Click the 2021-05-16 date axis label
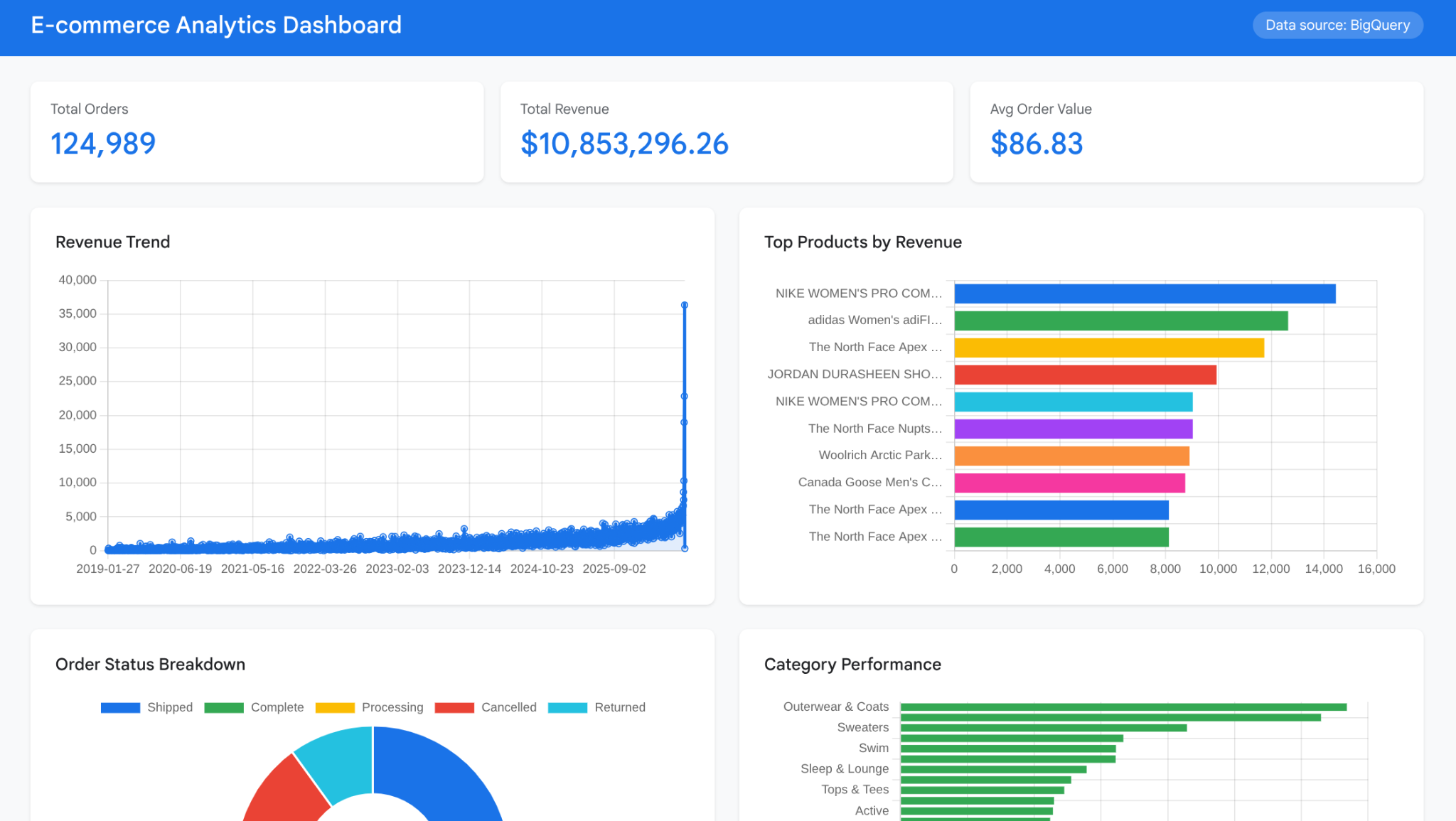The image size is (1456, 821). (x=252, y=569)
